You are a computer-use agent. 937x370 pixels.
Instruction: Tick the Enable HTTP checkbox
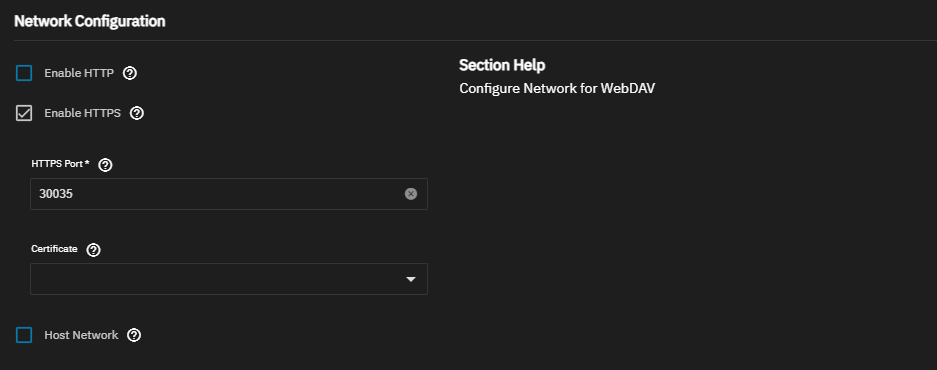[24, 74]
